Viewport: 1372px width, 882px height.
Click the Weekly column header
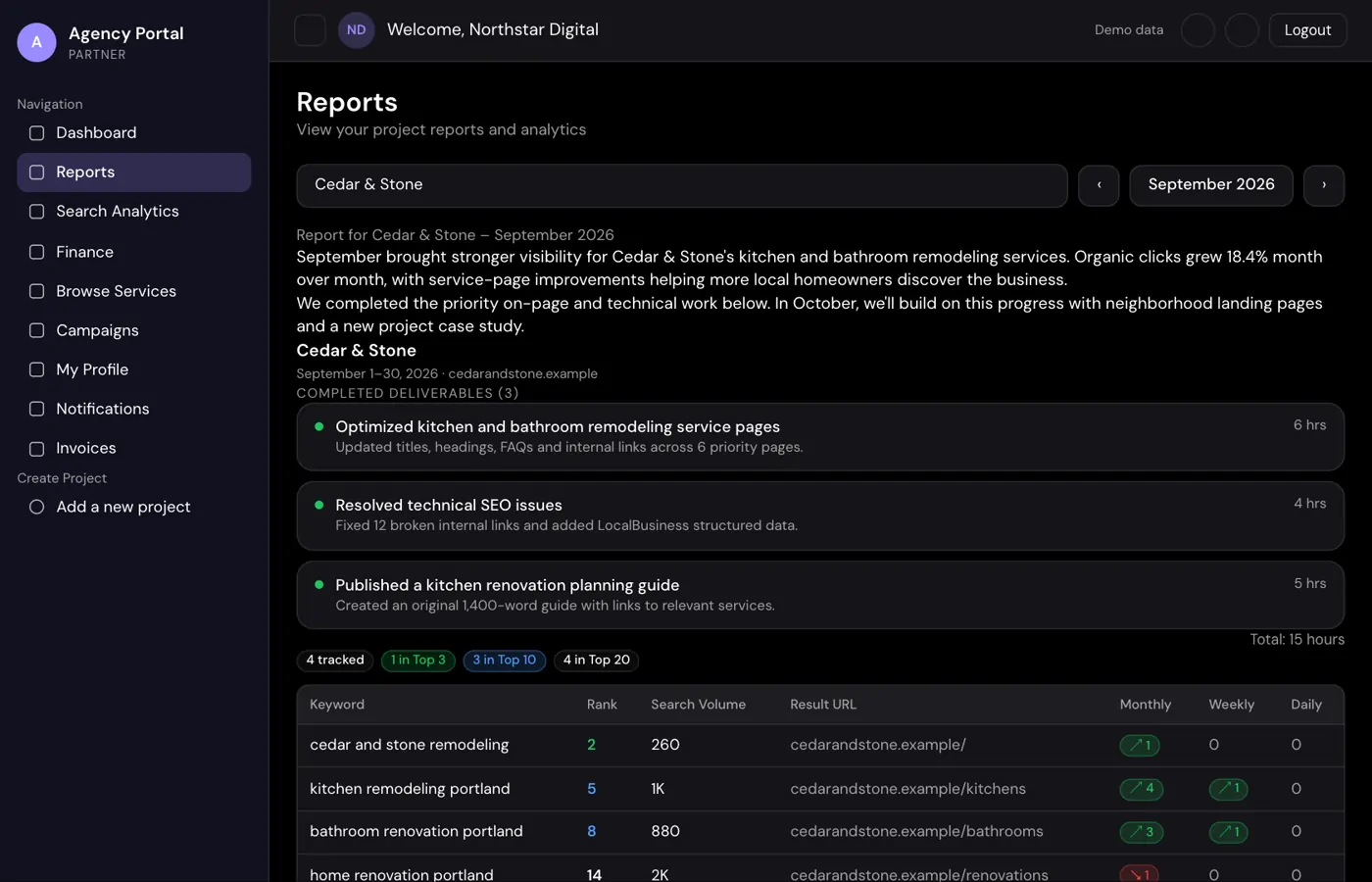pos(1232,705)
